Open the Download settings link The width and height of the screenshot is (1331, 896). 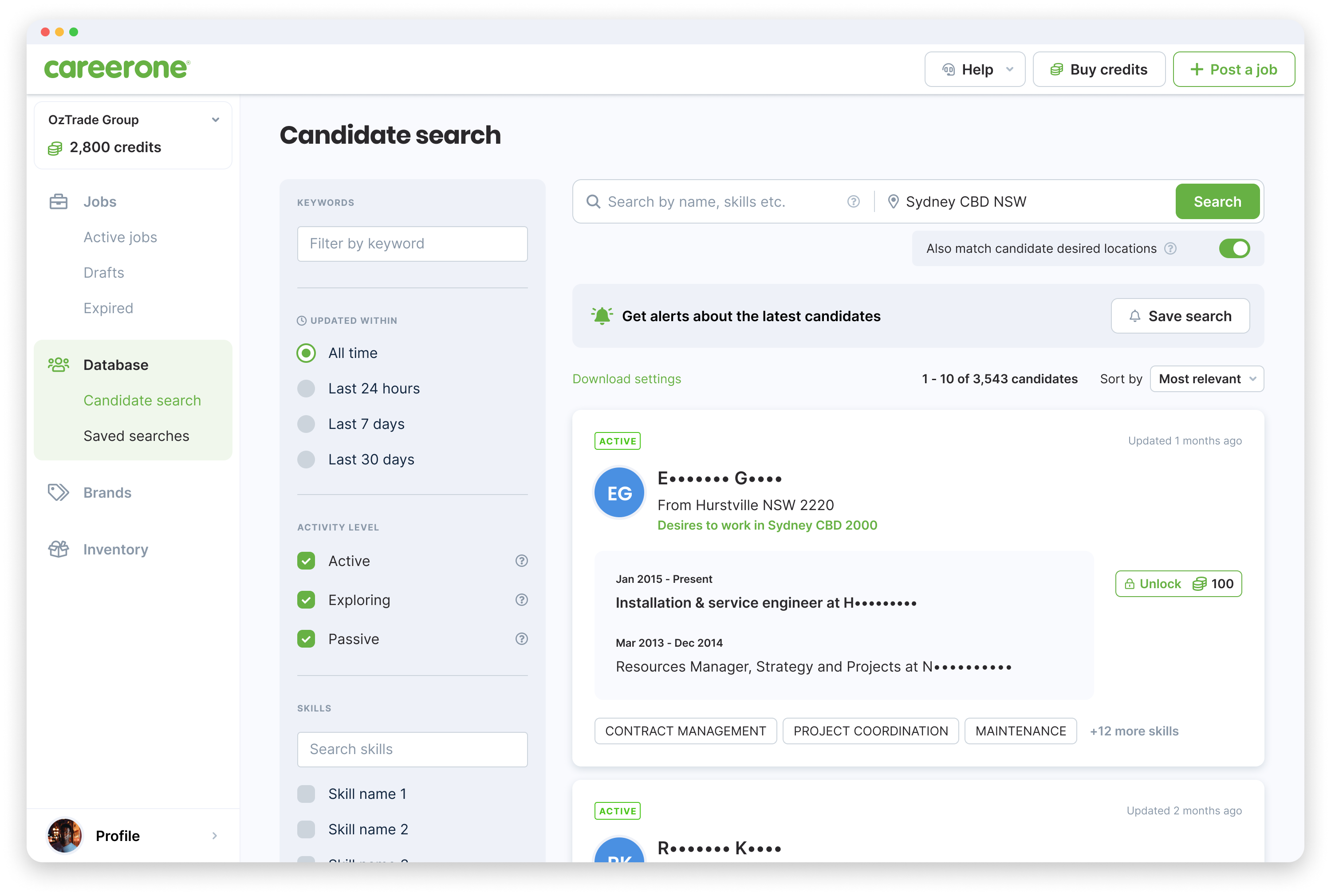click(626, 379)
